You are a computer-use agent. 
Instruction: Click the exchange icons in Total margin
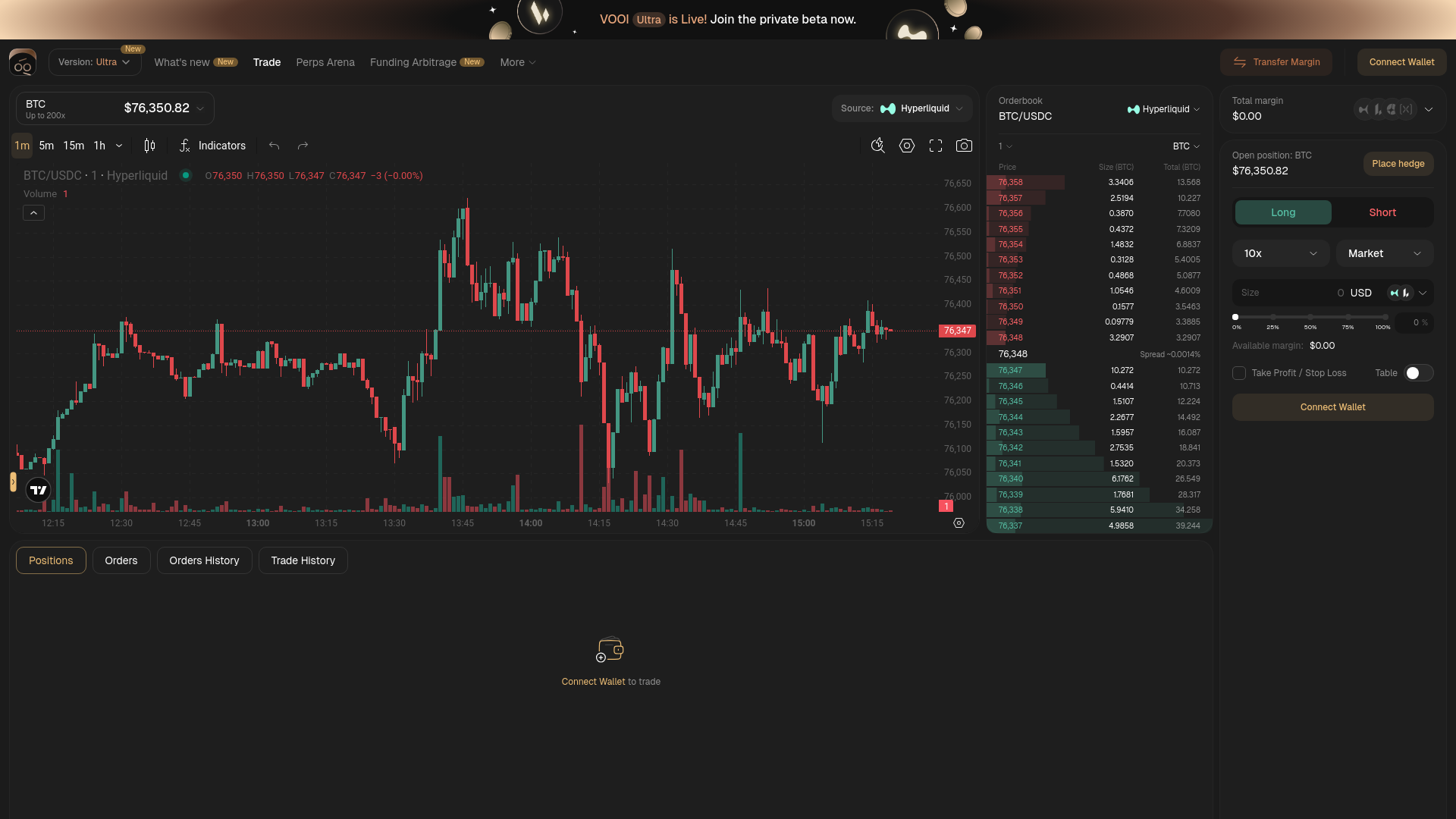(x=1385, y=109)
